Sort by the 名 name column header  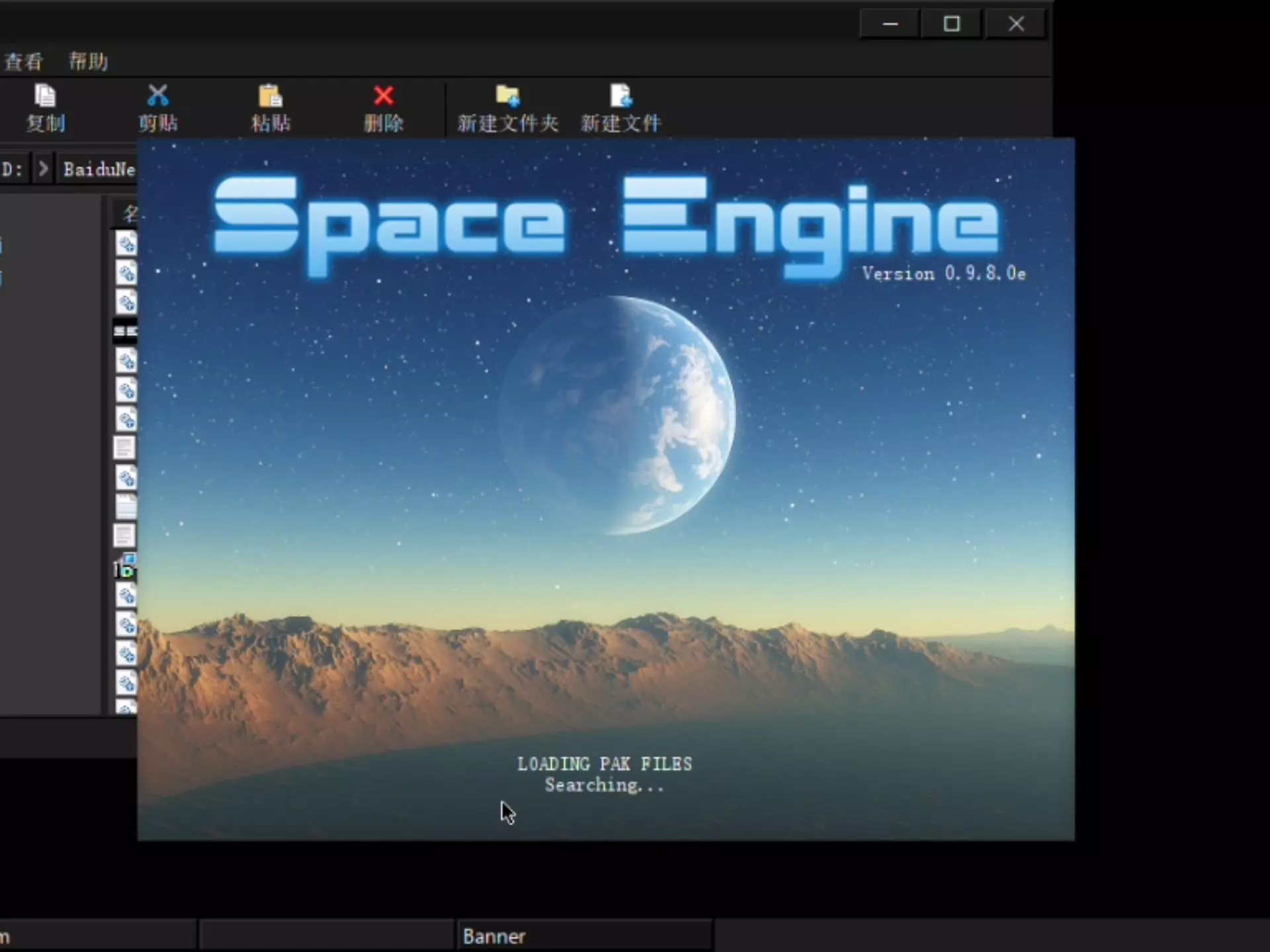[129, 213]
